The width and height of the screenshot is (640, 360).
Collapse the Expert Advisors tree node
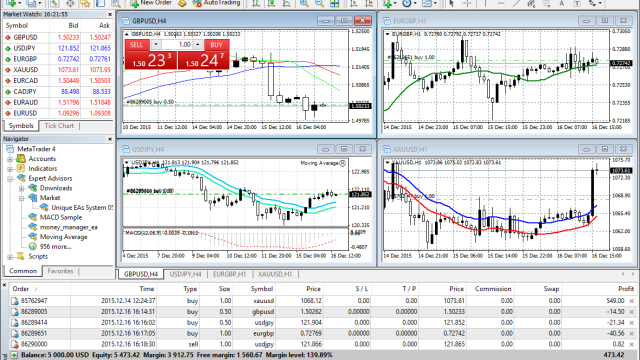point(10,178)
